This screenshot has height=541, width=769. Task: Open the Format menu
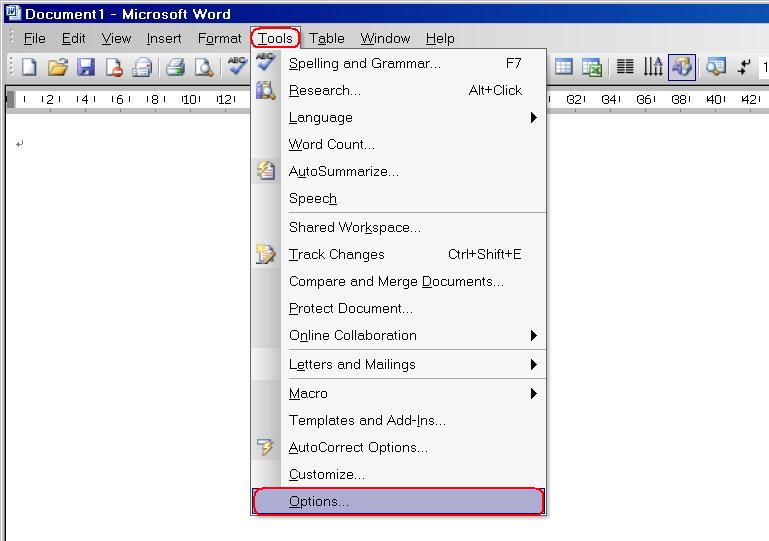tap(219, 38)
